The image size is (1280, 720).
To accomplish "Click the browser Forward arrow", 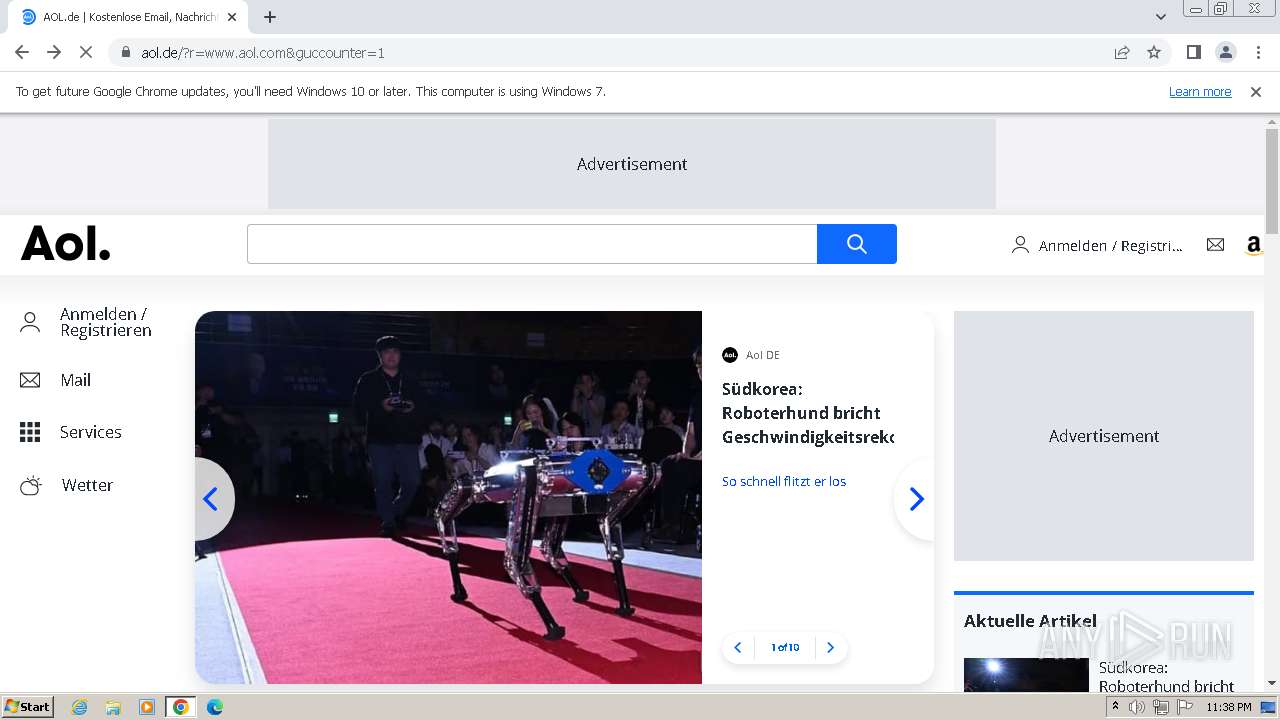I will (54, 52).
